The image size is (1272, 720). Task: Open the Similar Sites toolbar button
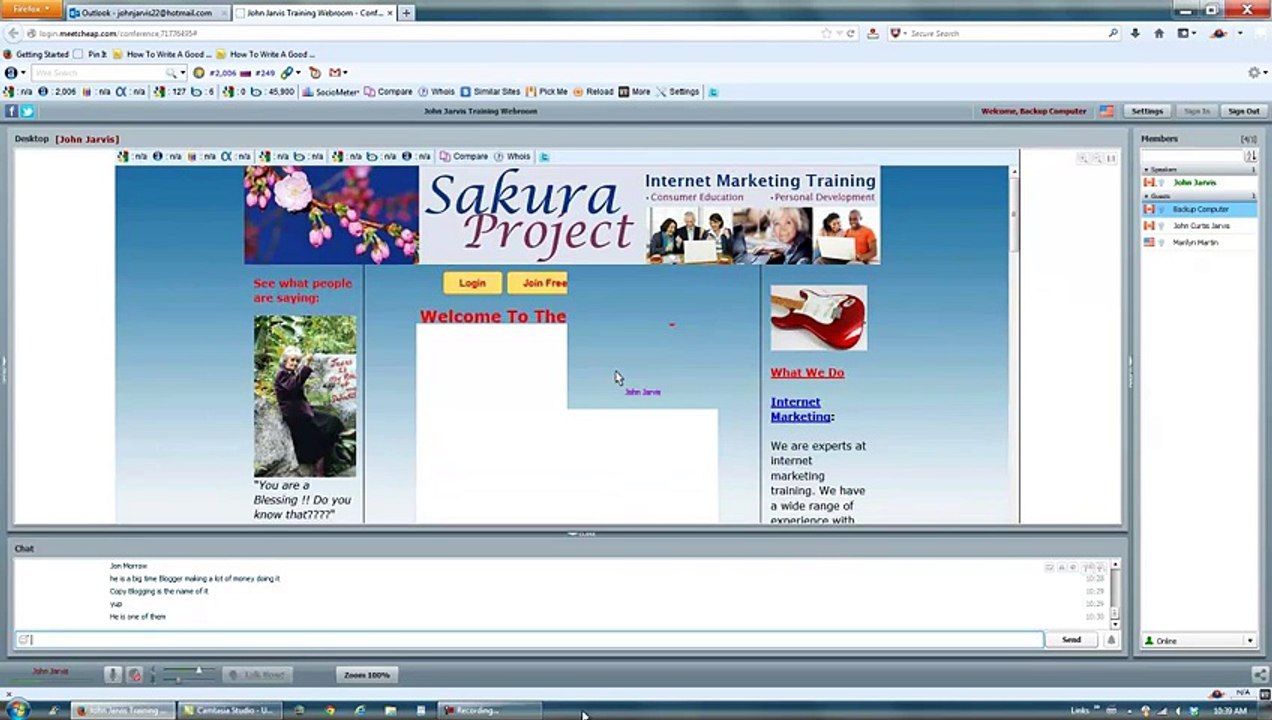point(490,91)
